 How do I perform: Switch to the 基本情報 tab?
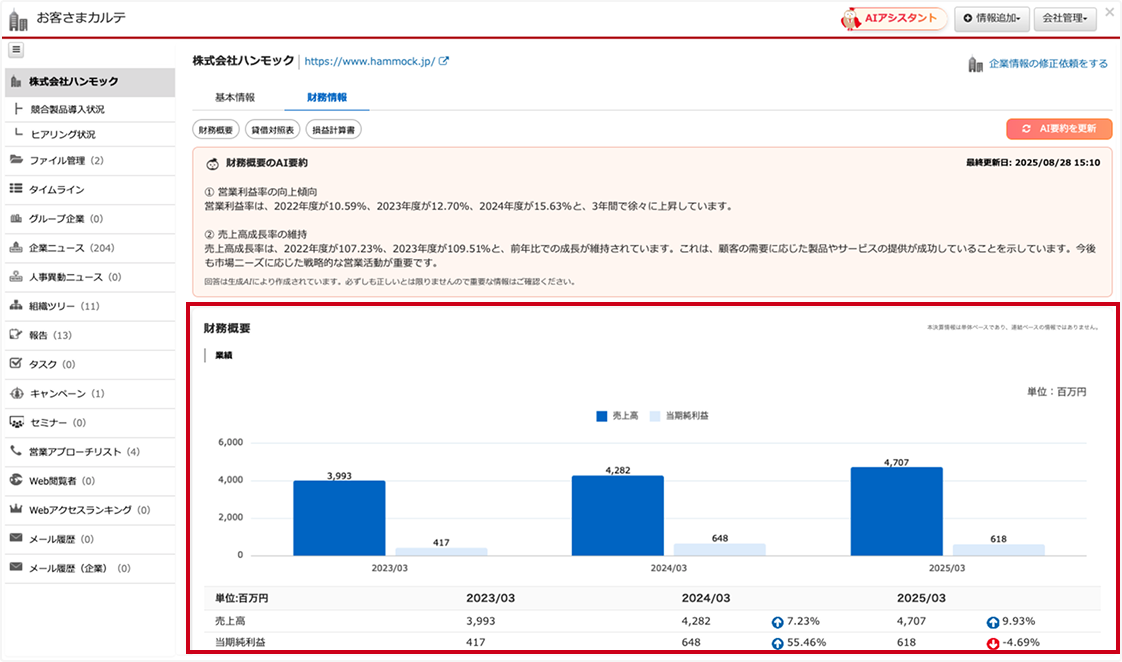[x=235, y=97]
